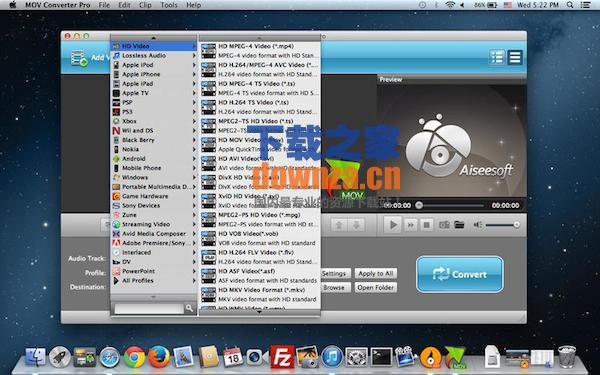The height and width of the screenshot is (375, 600).
Task: Expand the Apple iPad submenu
Action: tap(154, 83)
